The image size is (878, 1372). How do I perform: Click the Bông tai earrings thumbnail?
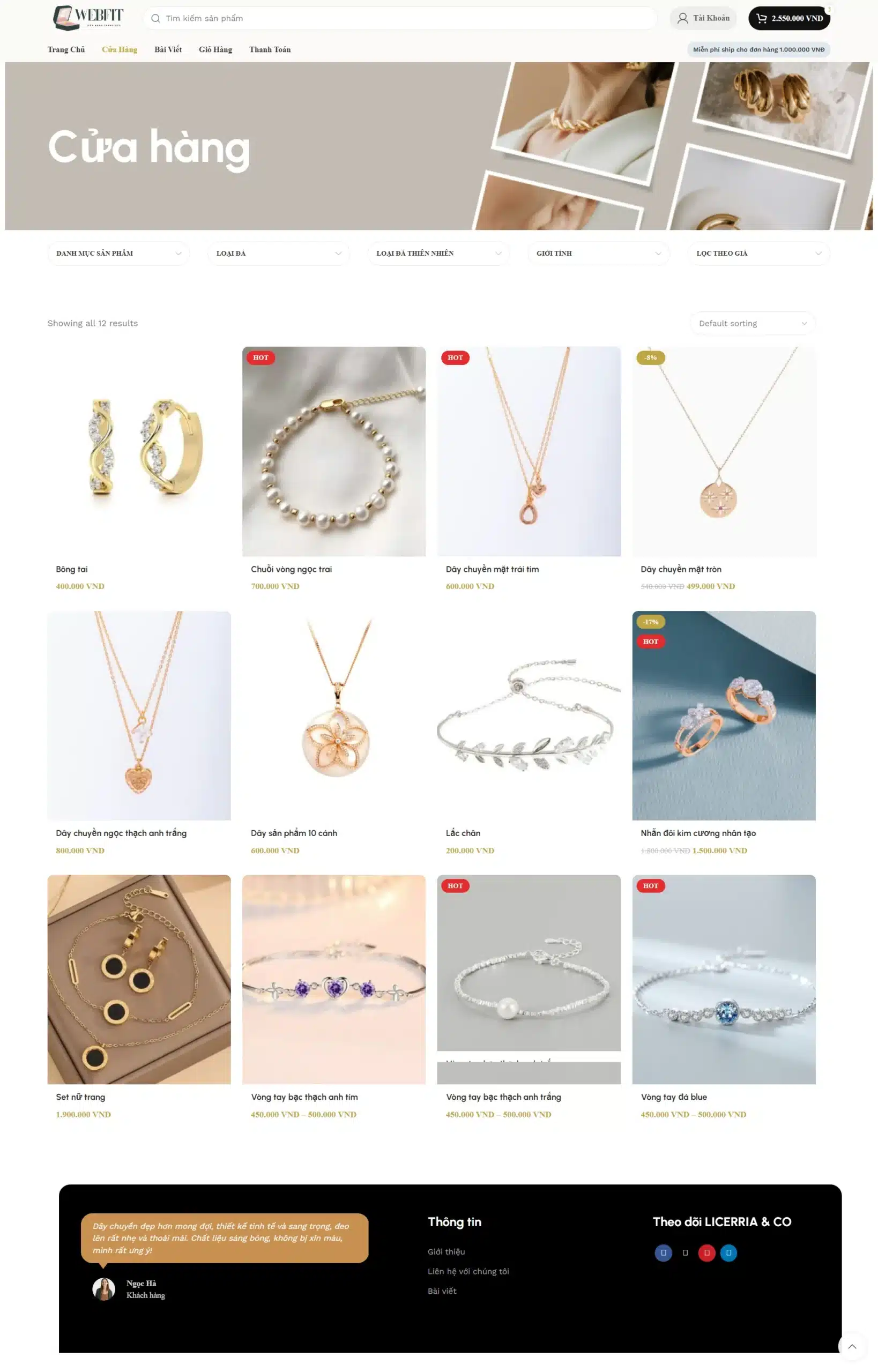tap(139, 451)
